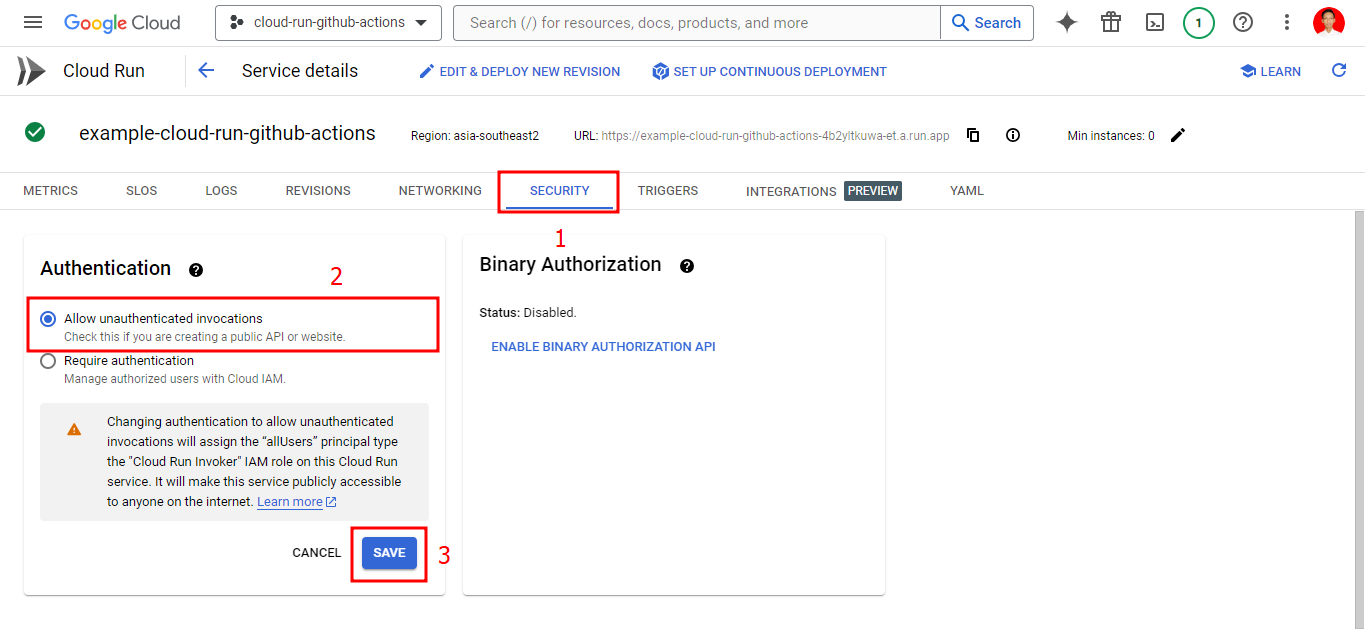Open the Learn more link
1365x630 pixels.
pos(290,502)
